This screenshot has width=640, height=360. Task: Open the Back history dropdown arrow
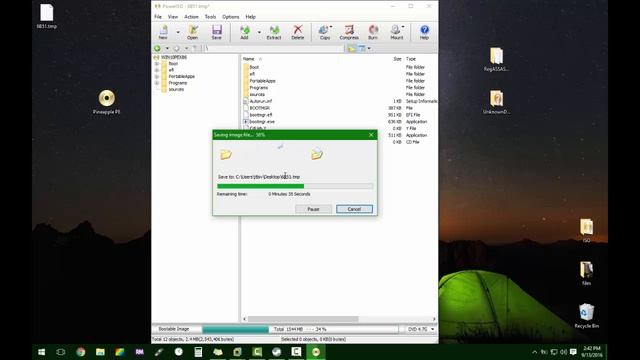pos(167,49)
